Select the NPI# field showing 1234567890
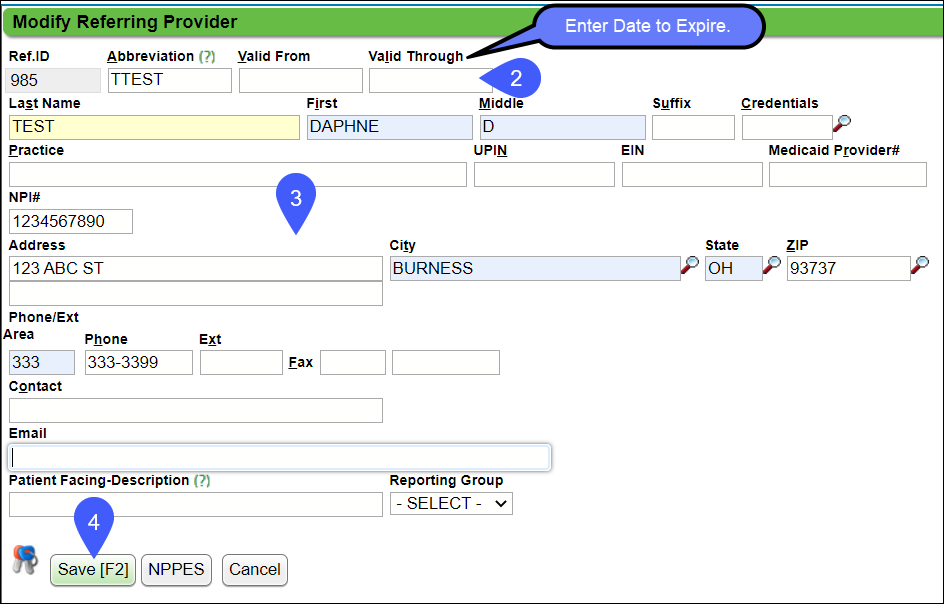The width and height of the screenshot is (944, 604). pyautogui.click(x=70, y=221)
